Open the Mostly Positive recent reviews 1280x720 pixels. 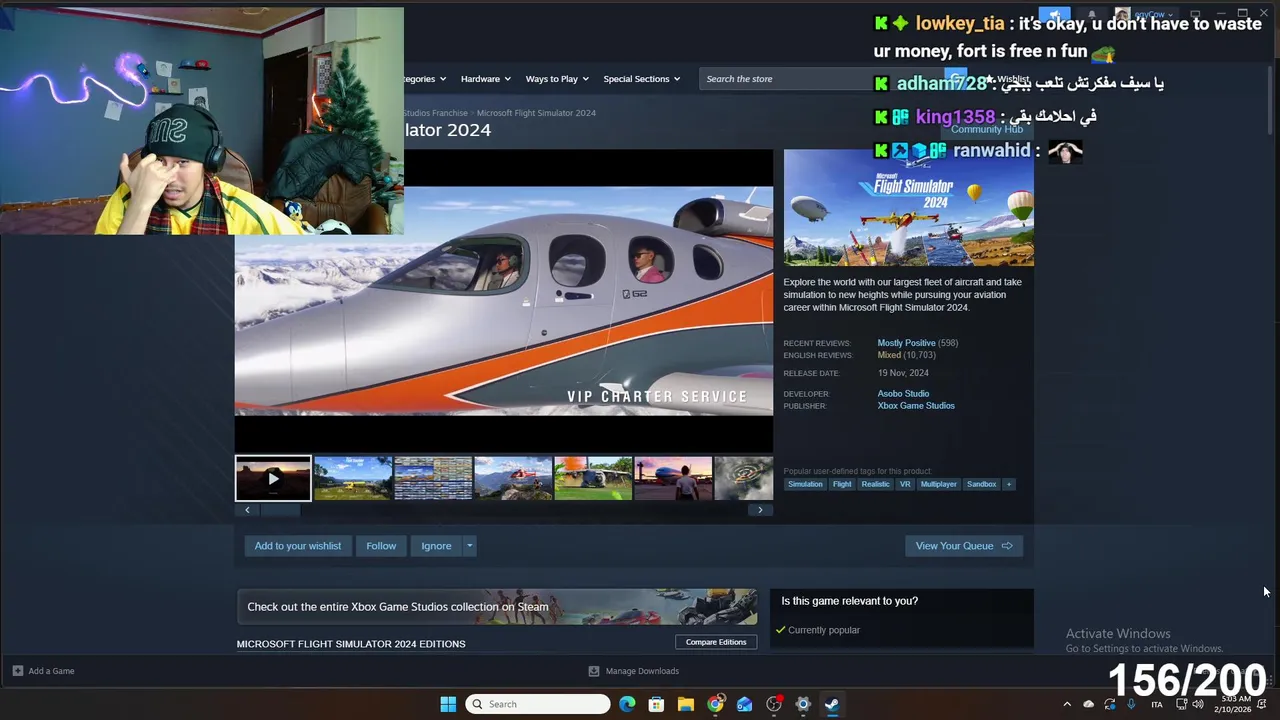[x=906, y=343]
